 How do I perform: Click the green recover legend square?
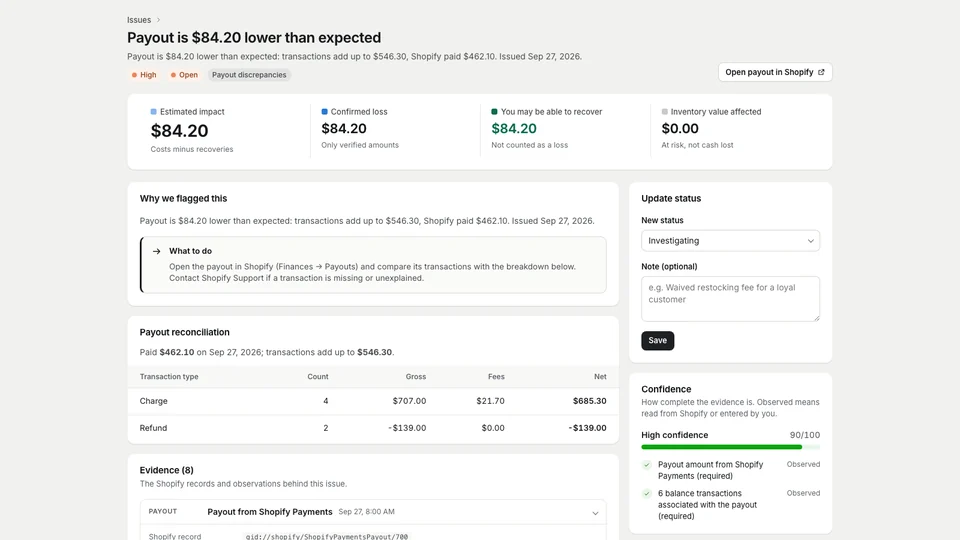click(x=494, y=111)
